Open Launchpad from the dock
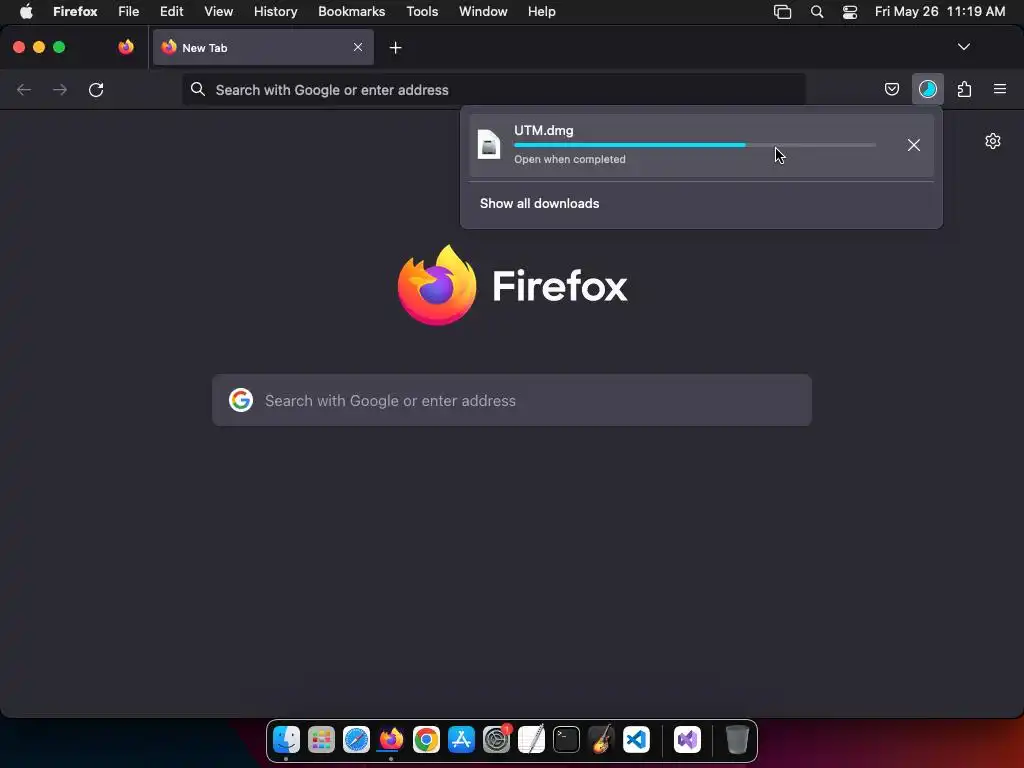1024x768 pixels. 321,740
